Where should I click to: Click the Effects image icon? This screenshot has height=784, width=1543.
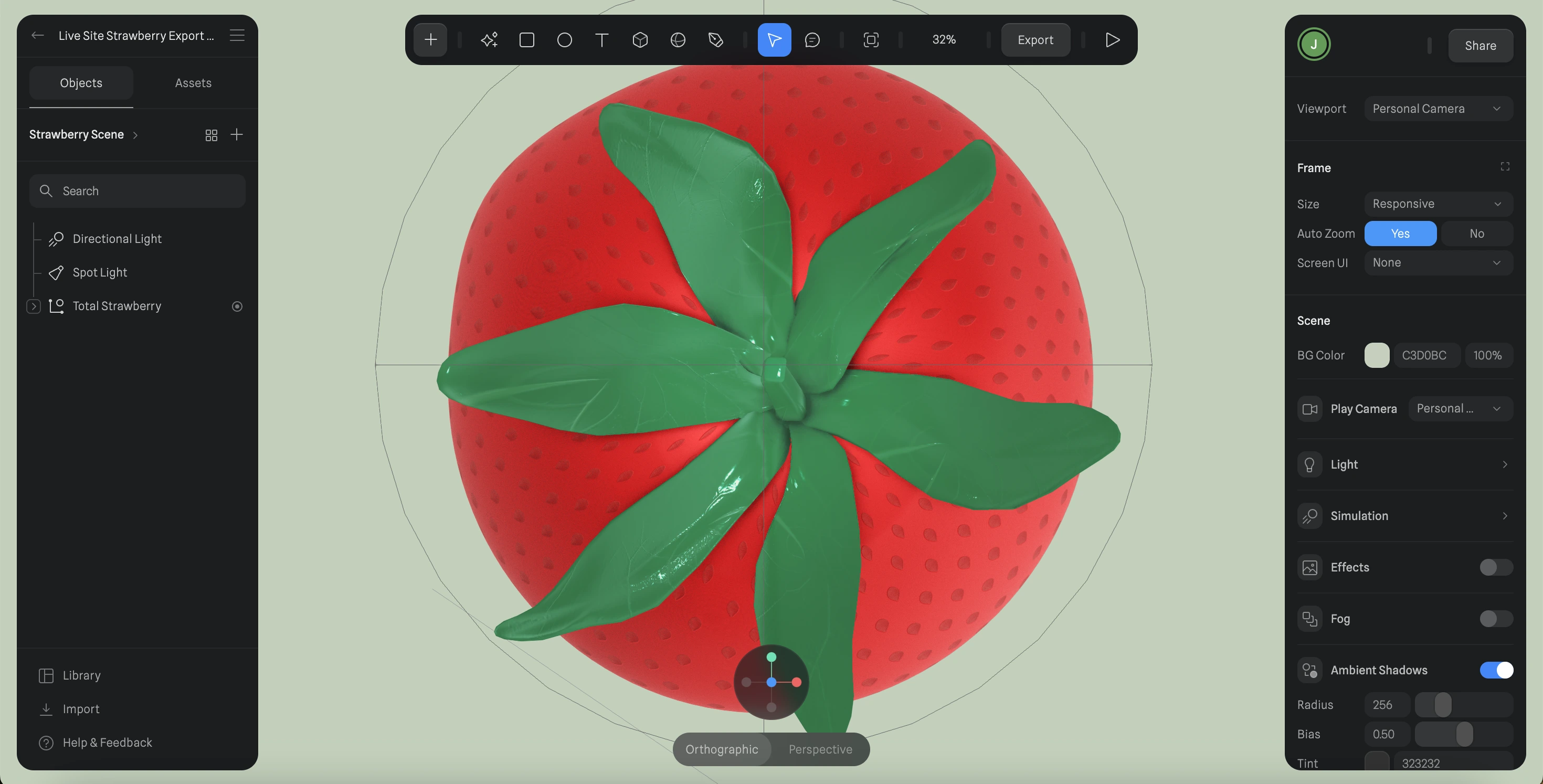pos(1310,567)
